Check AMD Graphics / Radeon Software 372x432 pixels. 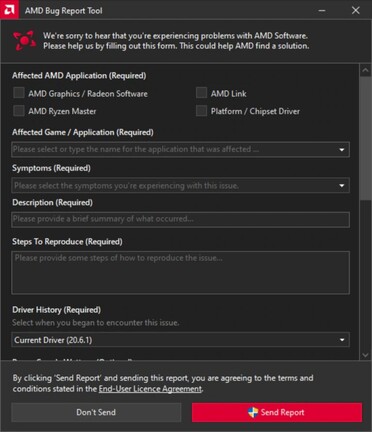[19, 93]
